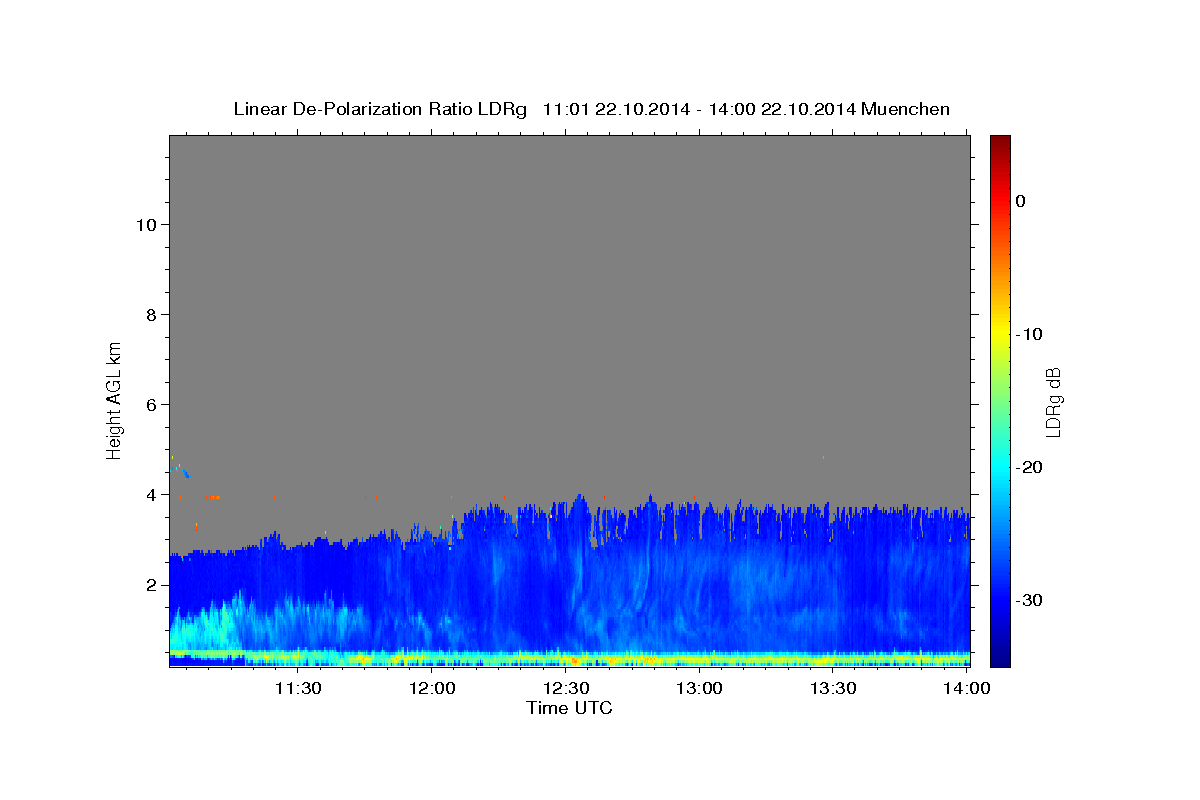The image size is (1200, 800).
Task: Click the colorbar value label -20
Action: (x=1028, y=467)
